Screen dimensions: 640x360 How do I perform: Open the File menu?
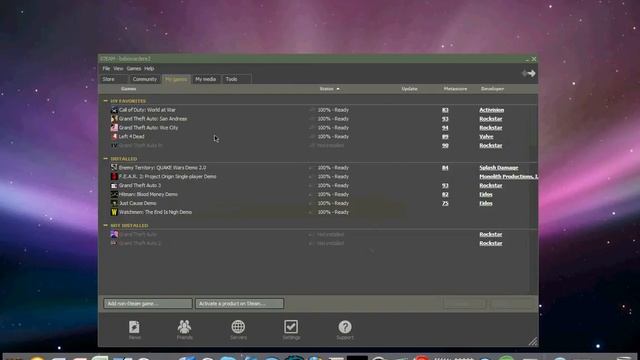click(x=106, y=69)
